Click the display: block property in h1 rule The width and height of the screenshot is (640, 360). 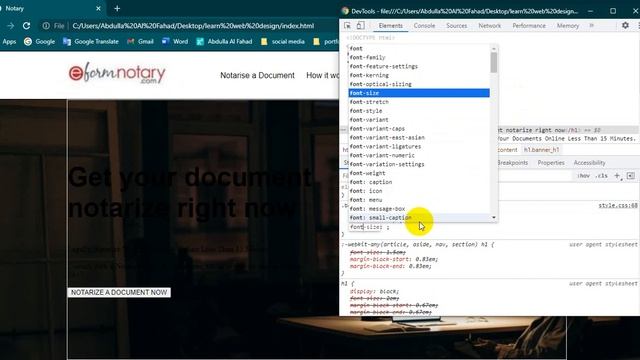[x=374, y=291]
